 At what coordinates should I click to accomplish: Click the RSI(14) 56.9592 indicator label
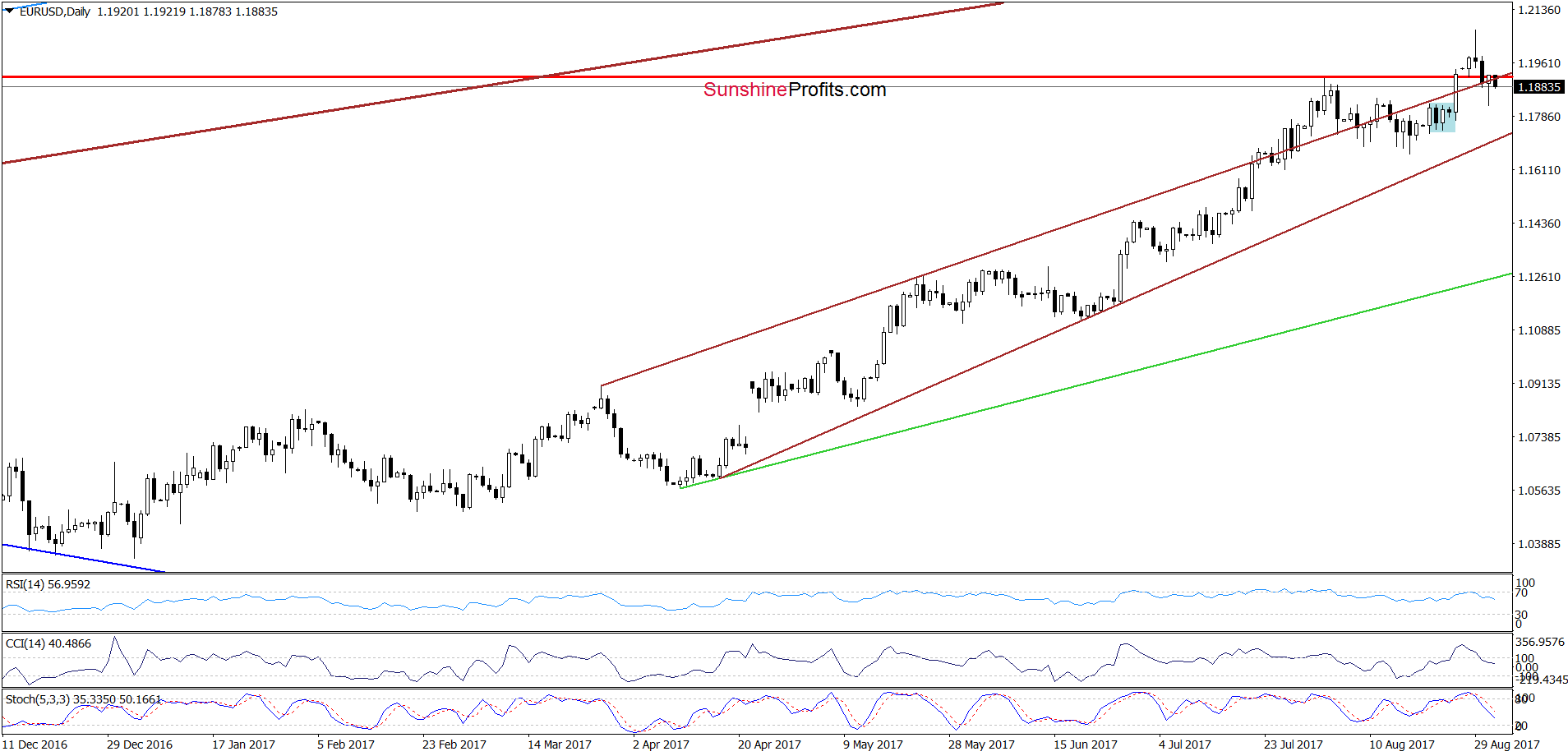tap(48, 584)
